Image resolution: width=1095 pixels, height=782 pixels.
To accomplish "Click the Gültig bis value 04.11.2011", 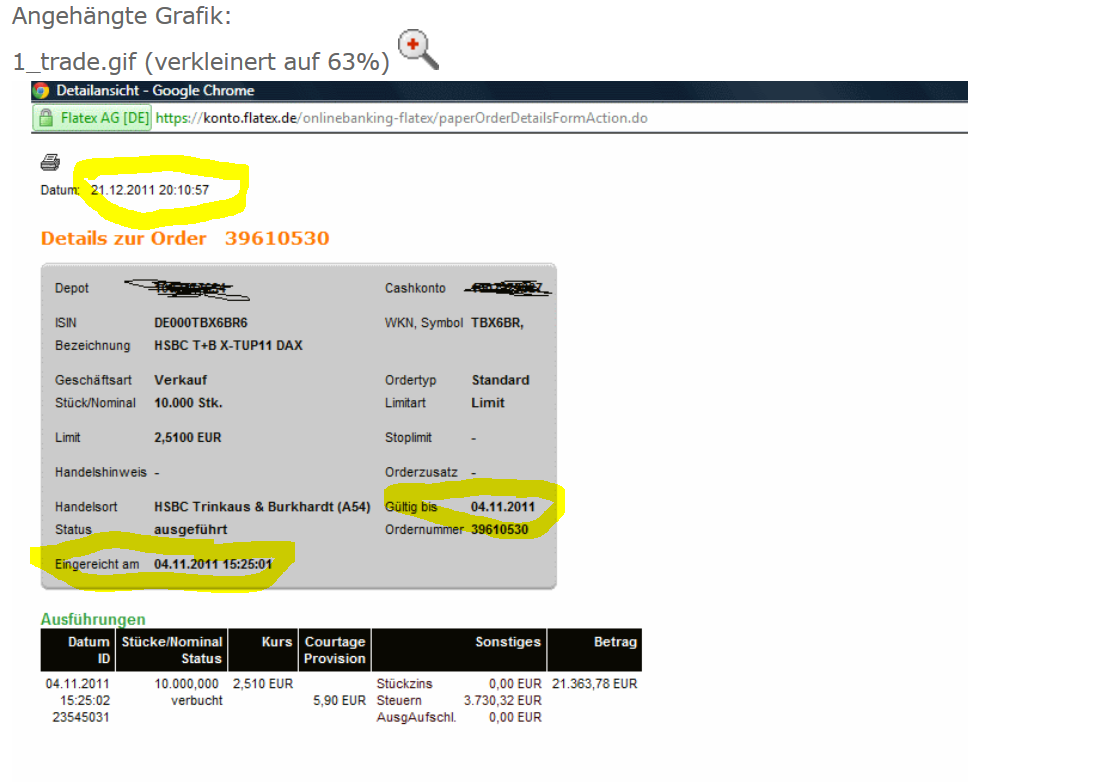I will [503, 507].
